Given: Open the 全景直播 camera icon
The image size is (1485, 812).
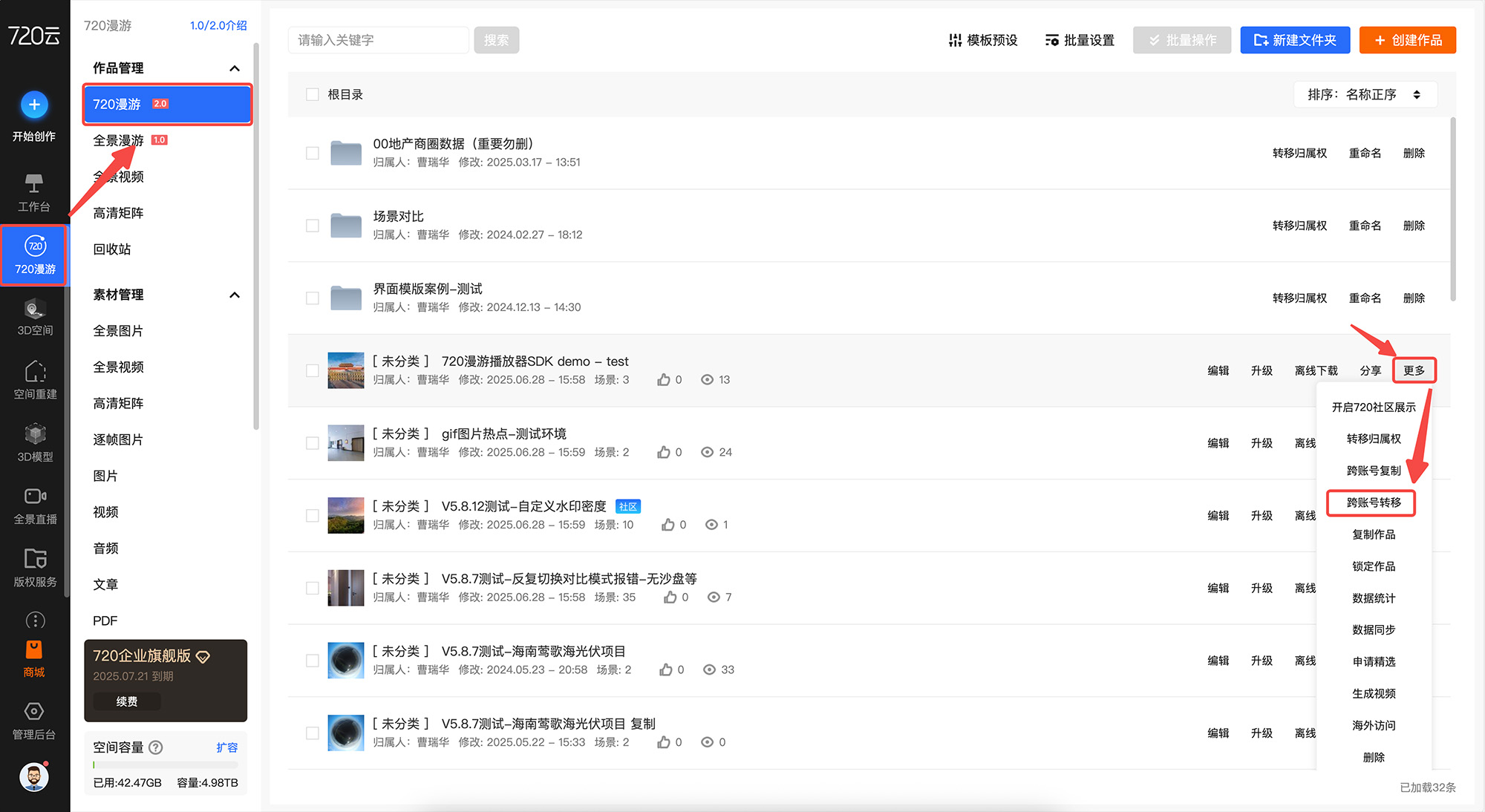Looking at the screenshot, I should click(35, 497).
